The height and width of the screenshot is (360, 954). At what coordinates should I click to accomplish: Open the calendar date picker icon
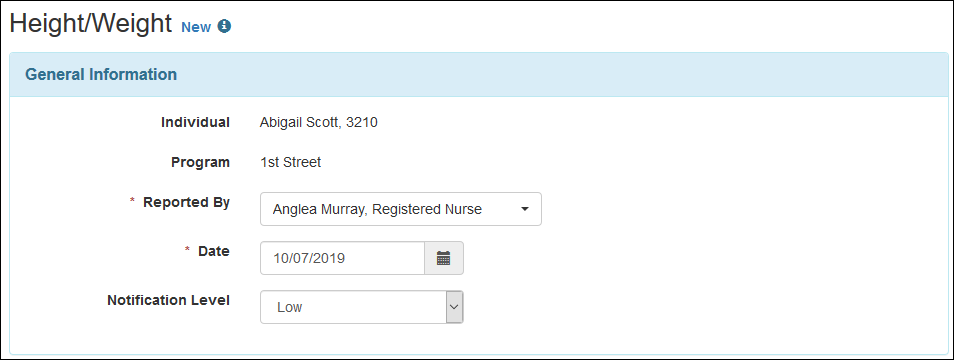coord(444,258)
